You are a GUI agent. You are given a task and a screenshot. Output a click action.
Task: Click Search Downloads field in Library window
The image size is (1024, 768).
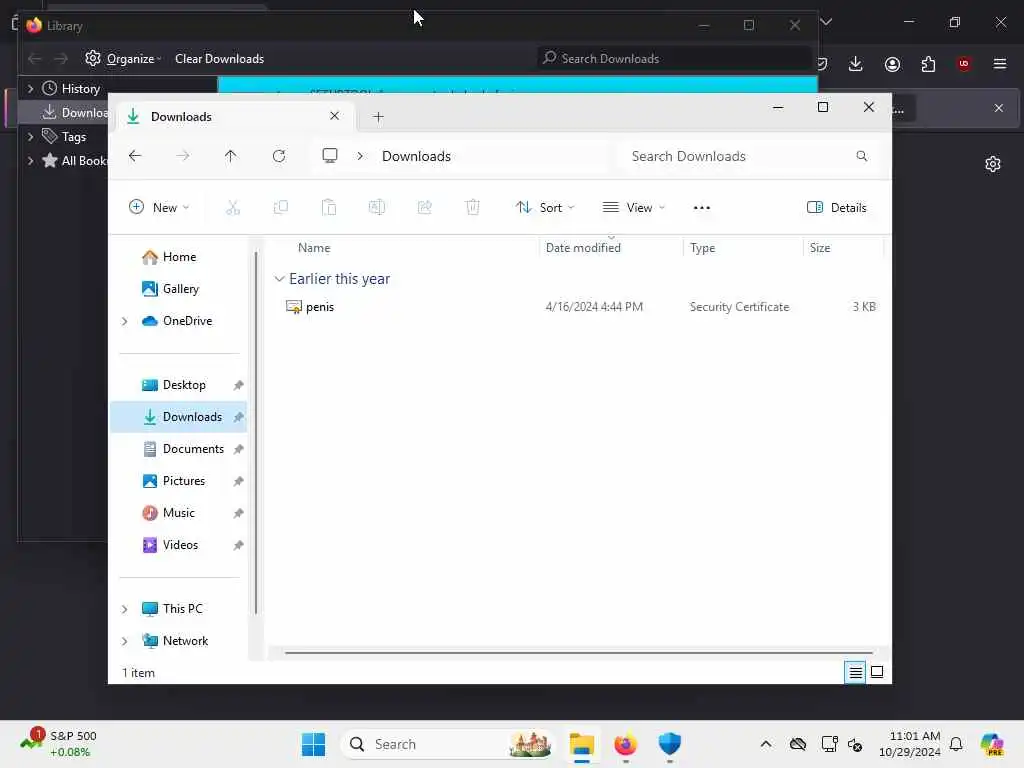673,59
